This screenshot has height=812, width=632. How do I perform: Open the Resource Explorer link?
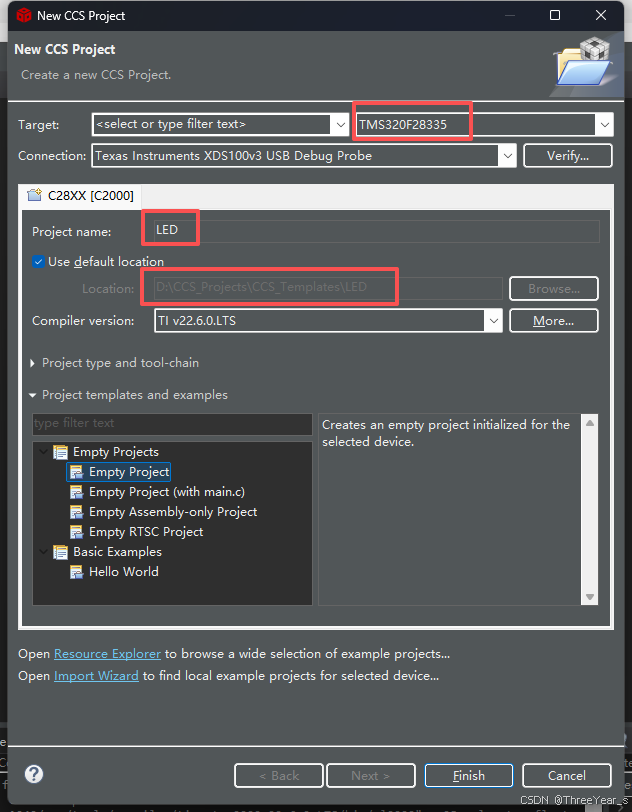[107, 654]
